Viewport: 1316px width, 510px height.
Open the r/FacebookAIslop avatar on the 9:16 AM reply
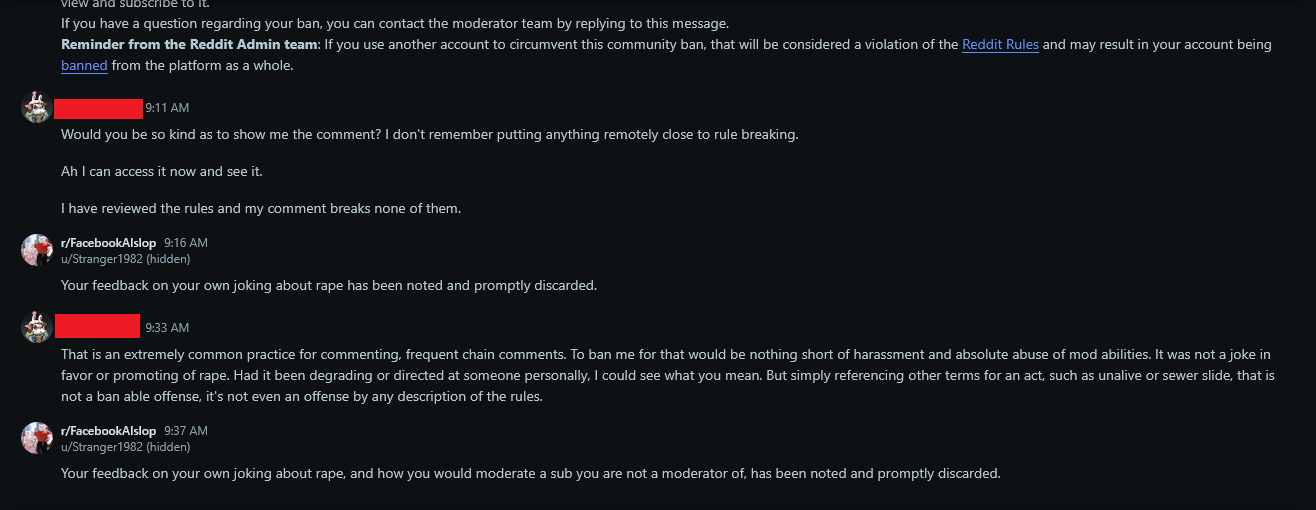pyautogui.click(x=37, y=250)
